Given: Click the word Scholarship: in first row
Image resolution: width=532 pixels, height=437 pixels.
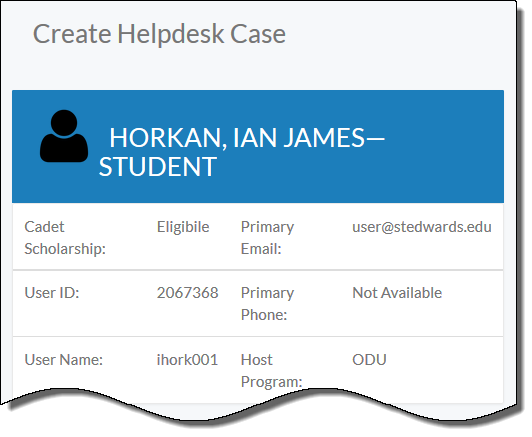Looking at the screenshot, I should click(x=65, y=249).
